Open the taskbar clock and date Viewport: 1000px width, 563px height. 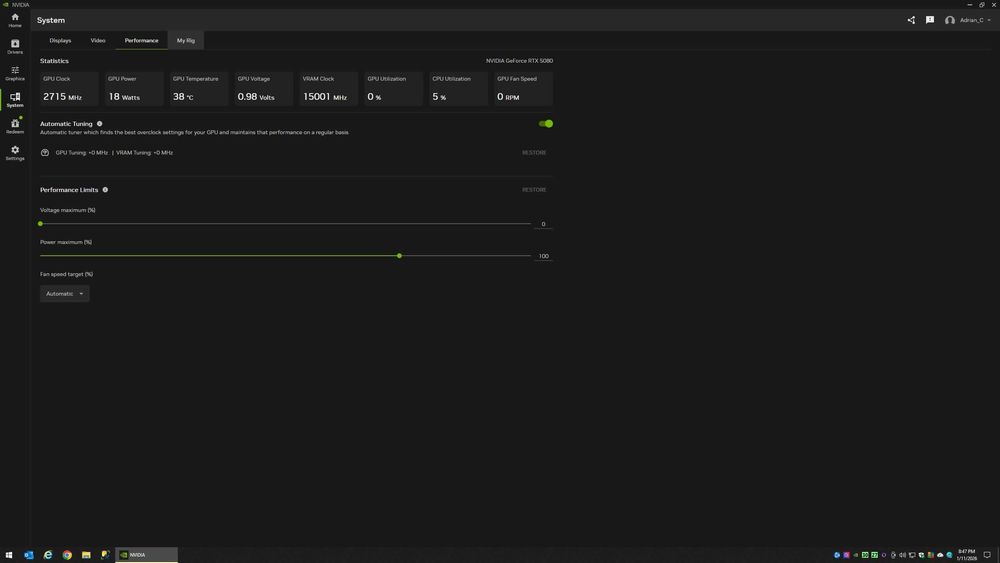[967, 555]
